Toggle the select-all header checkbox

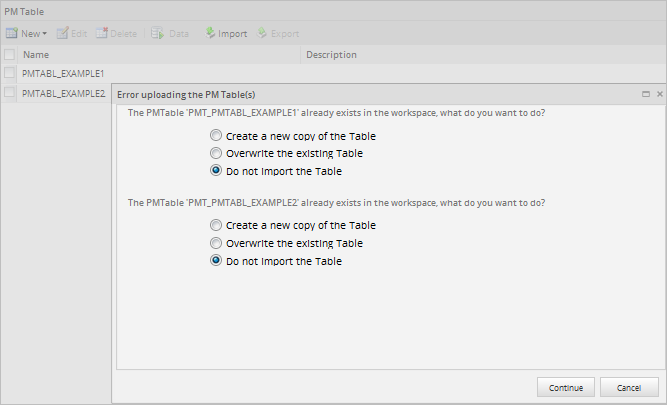coord(9,54)
